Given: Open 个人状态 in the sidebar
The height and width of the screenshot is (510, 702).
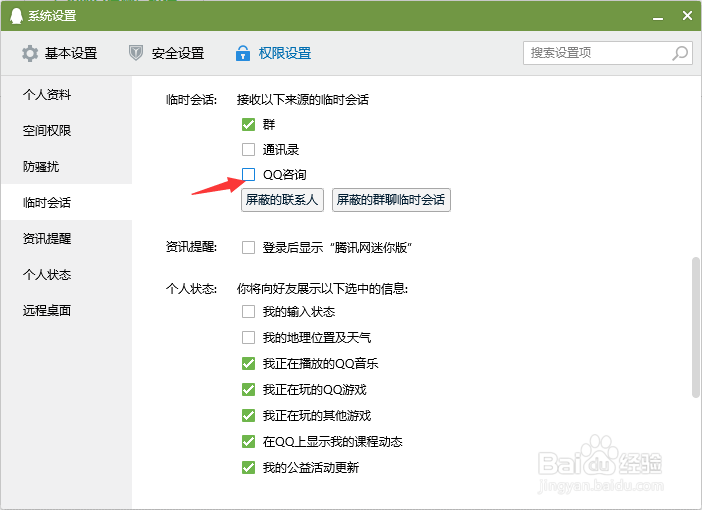Looking at the screenshot, I should point(66,274).
